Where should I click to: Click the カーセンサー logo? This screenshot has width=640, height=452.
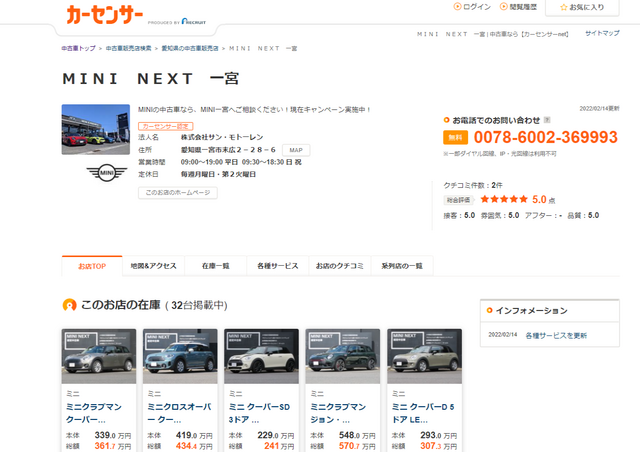pos(104,15)
